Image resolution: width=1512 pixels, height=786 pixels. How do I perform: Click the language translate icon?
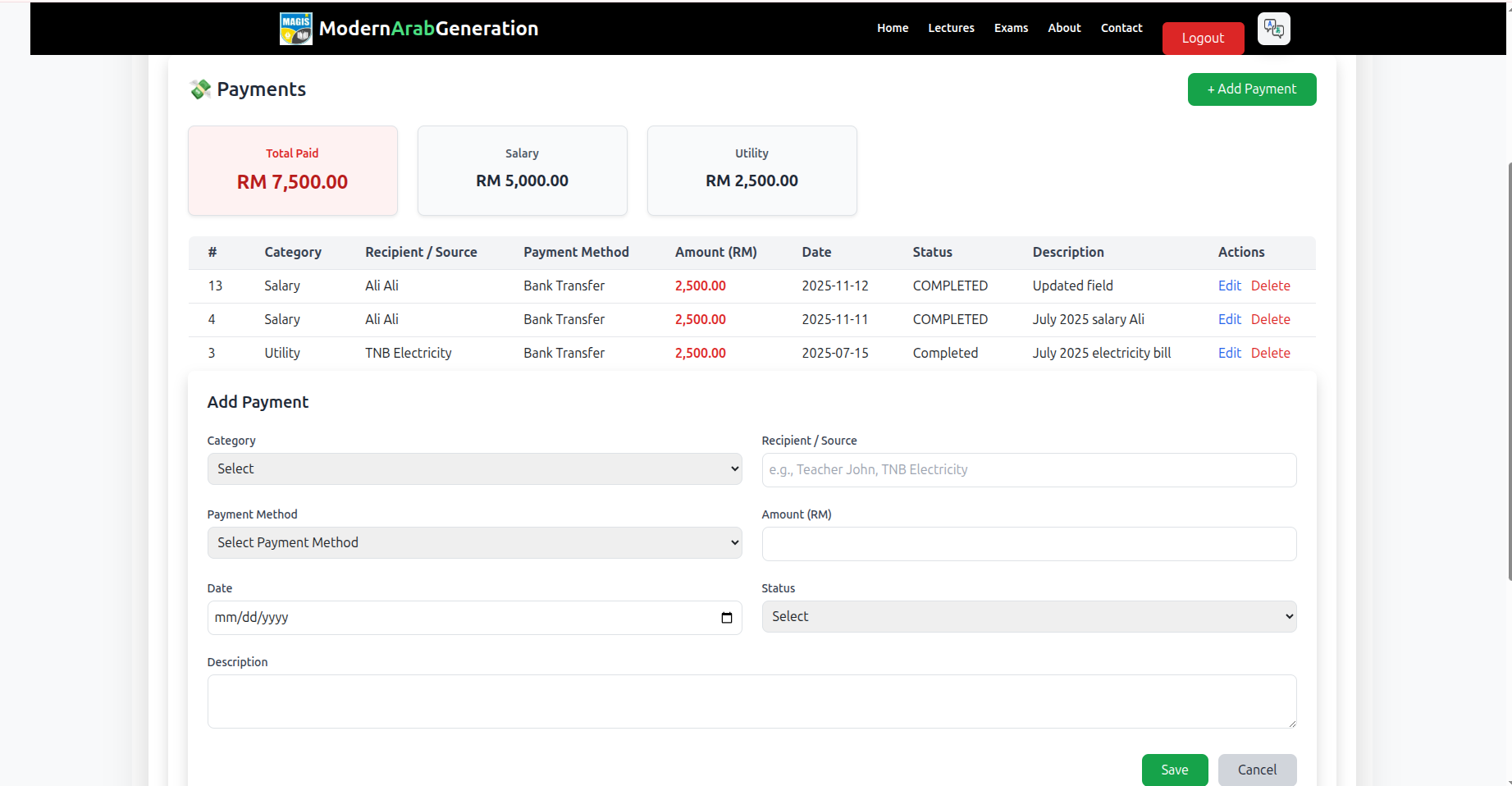1273,29
